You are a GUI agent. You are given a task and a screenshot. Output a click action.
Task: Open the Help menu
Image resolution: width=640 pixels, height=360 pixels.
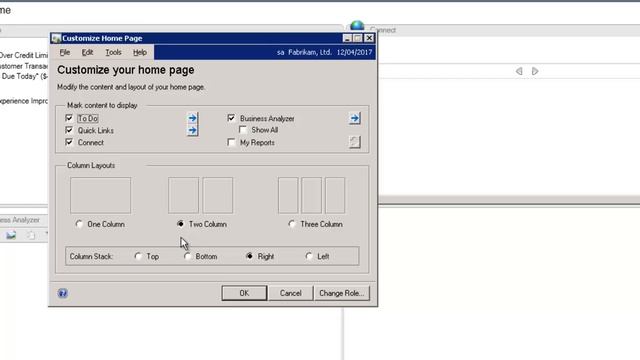coord(140,52)
